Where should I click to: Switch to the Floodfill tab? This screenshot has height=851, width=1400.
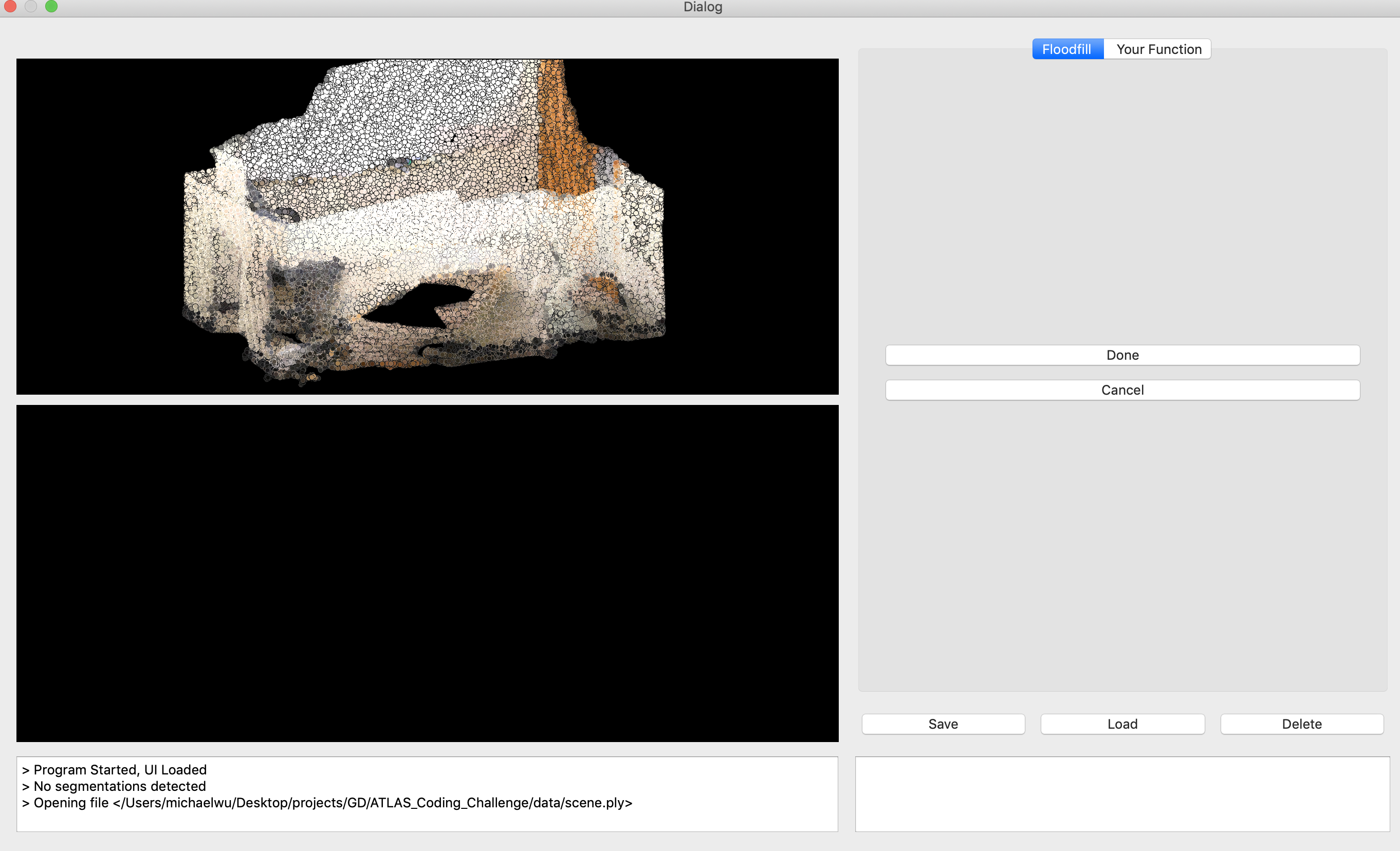pos(1066,49)
